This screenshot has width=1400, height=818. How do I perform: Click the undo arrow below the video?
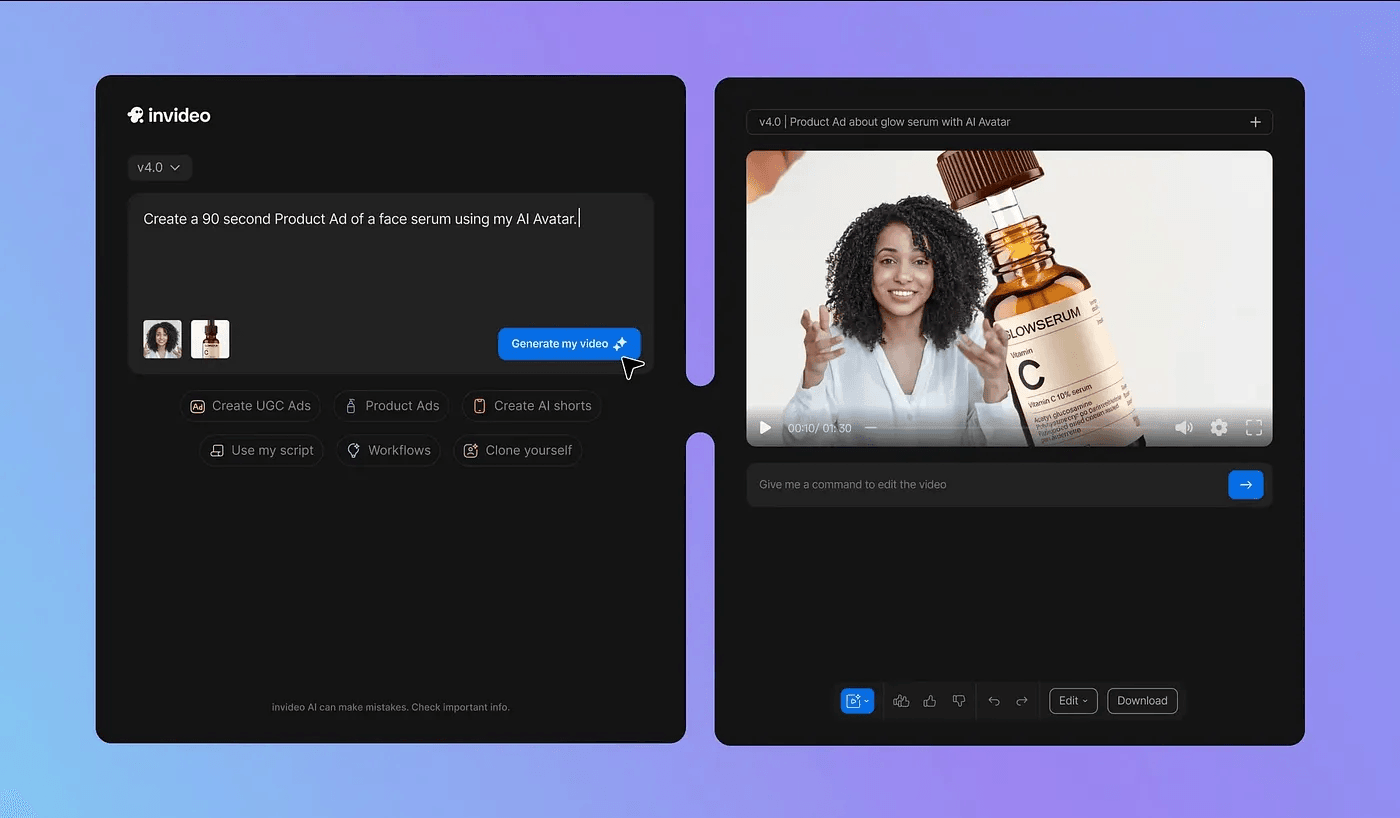[x=993, y=700]
